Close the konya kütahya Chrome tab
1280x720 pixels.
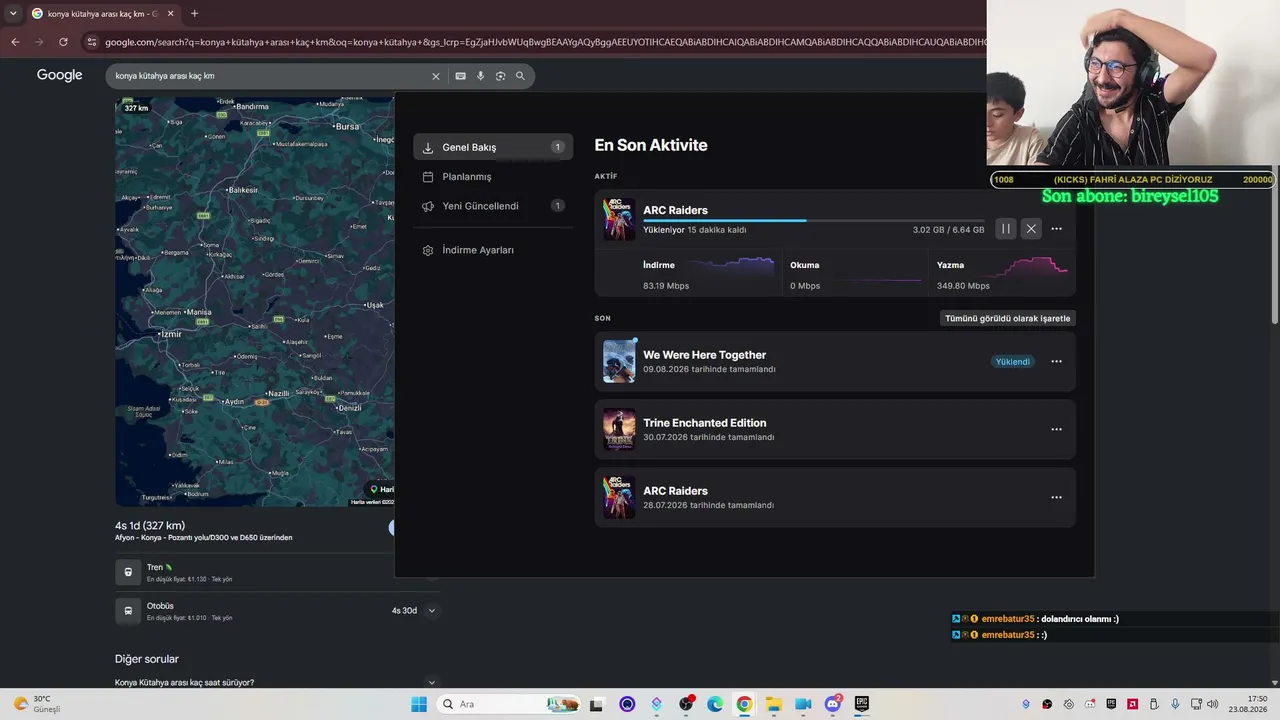(x=171, y=14)
